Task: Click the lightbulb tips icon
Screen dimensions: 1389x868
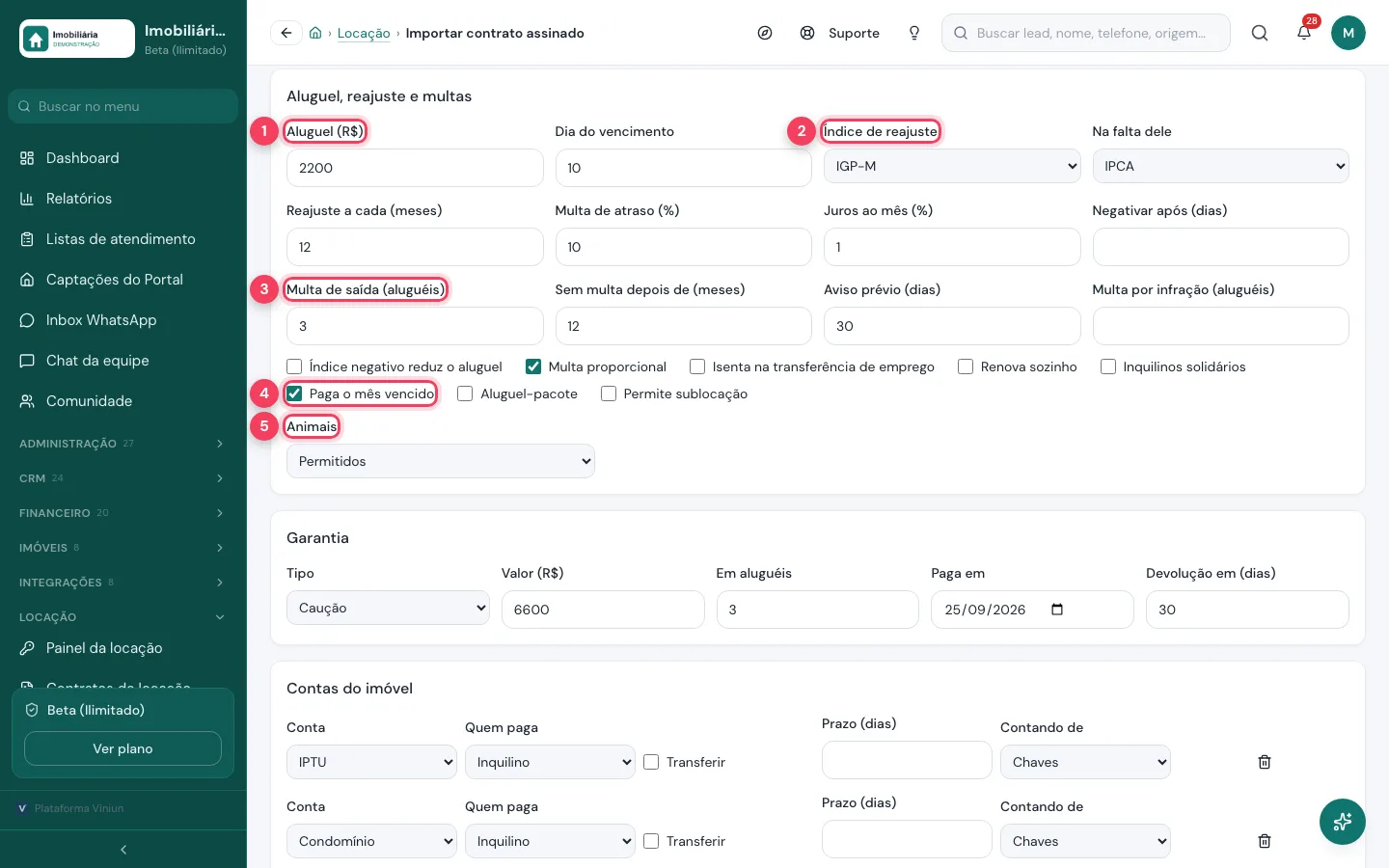Action: [914, 33]
